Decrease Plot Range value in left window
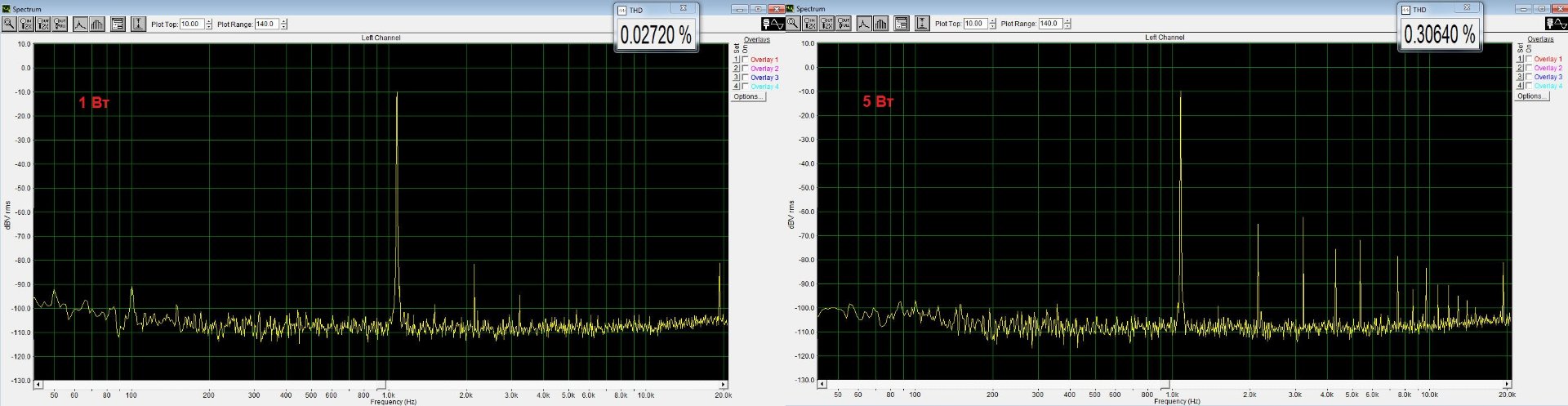1568x406 pixels. 284,27
